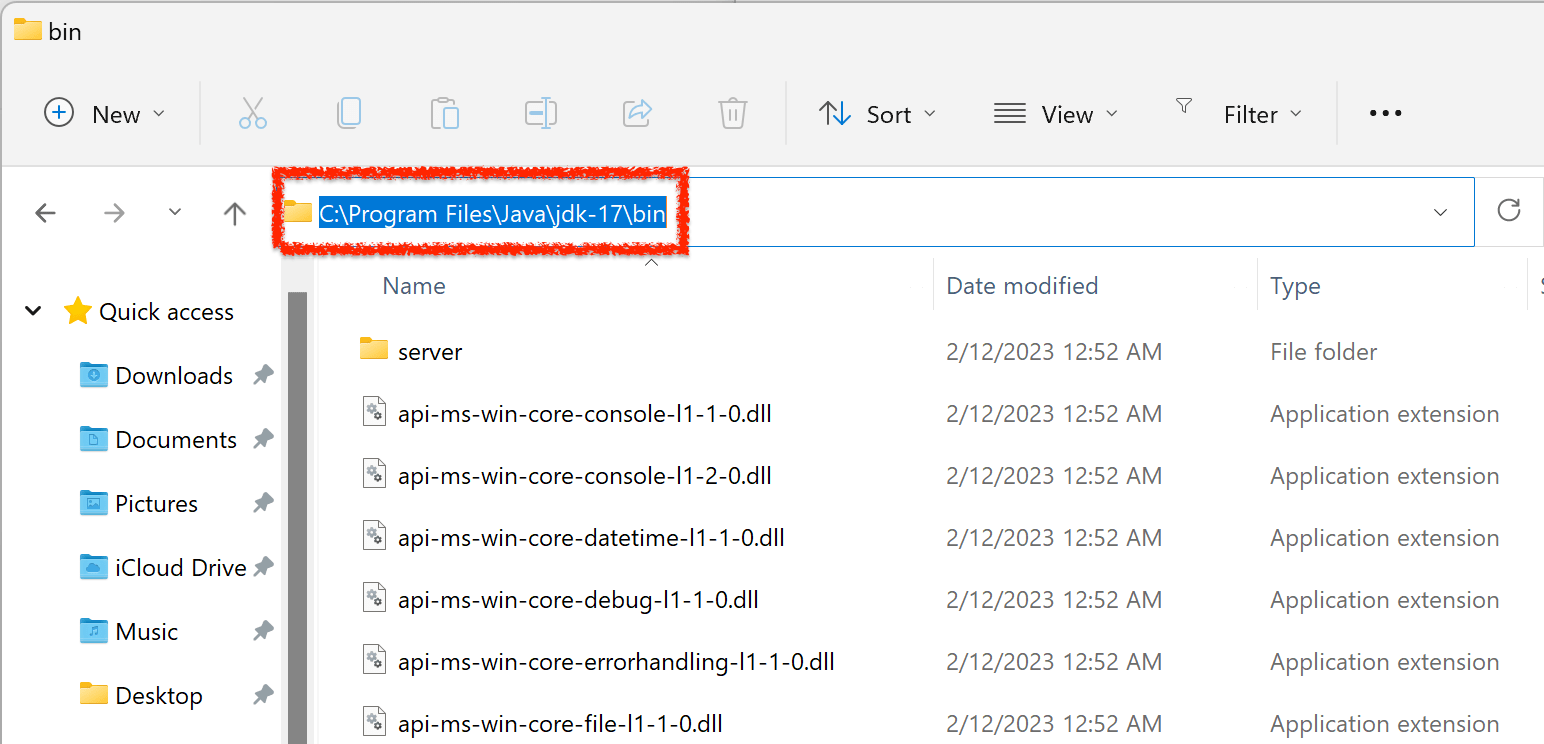The width and height of the screenshot is (1544, 744).
Task: Click folder icon in address bar
Action: point(297,211)
